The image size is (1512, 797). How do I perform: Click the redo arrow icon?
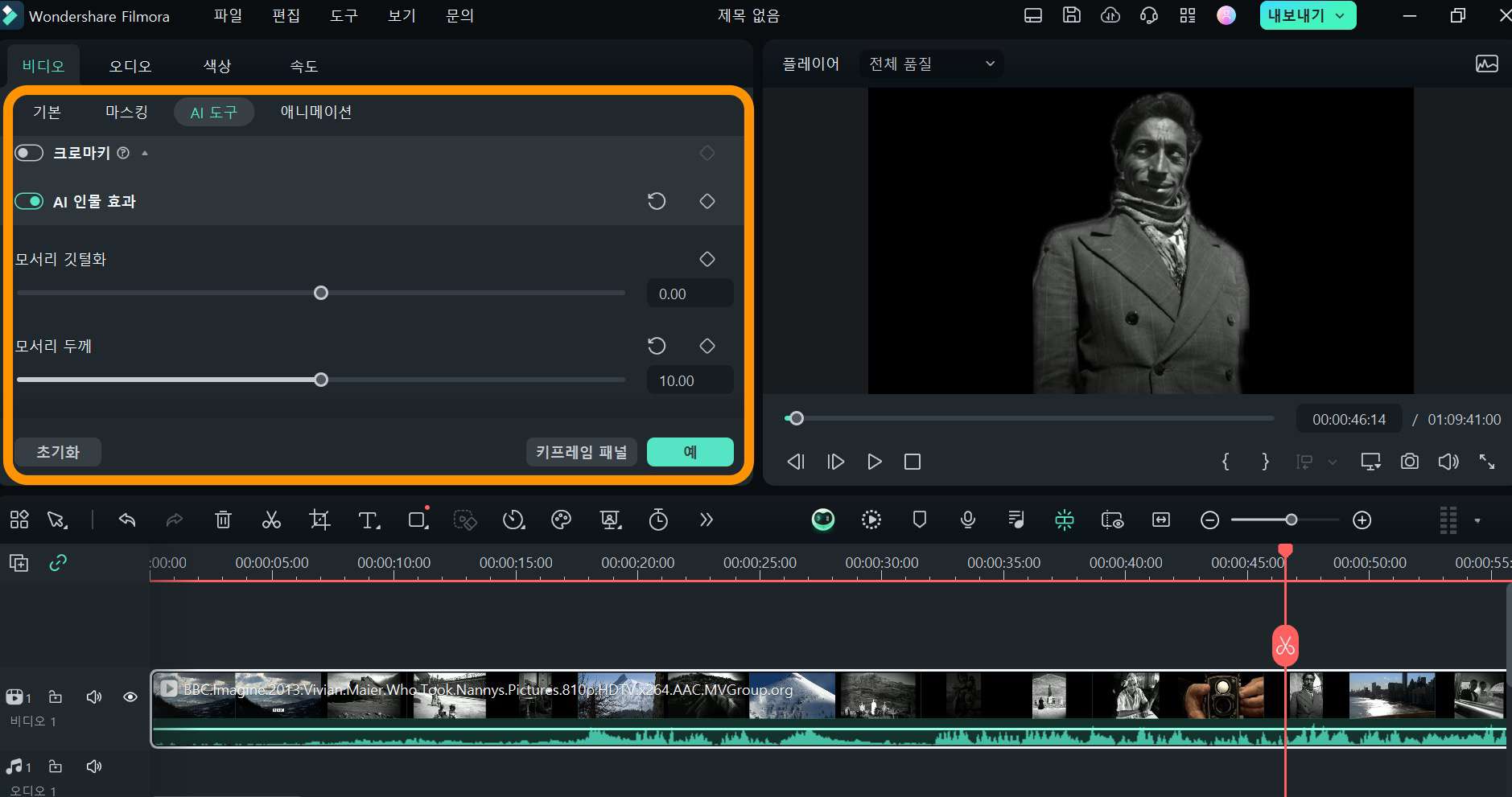(175, 520)
